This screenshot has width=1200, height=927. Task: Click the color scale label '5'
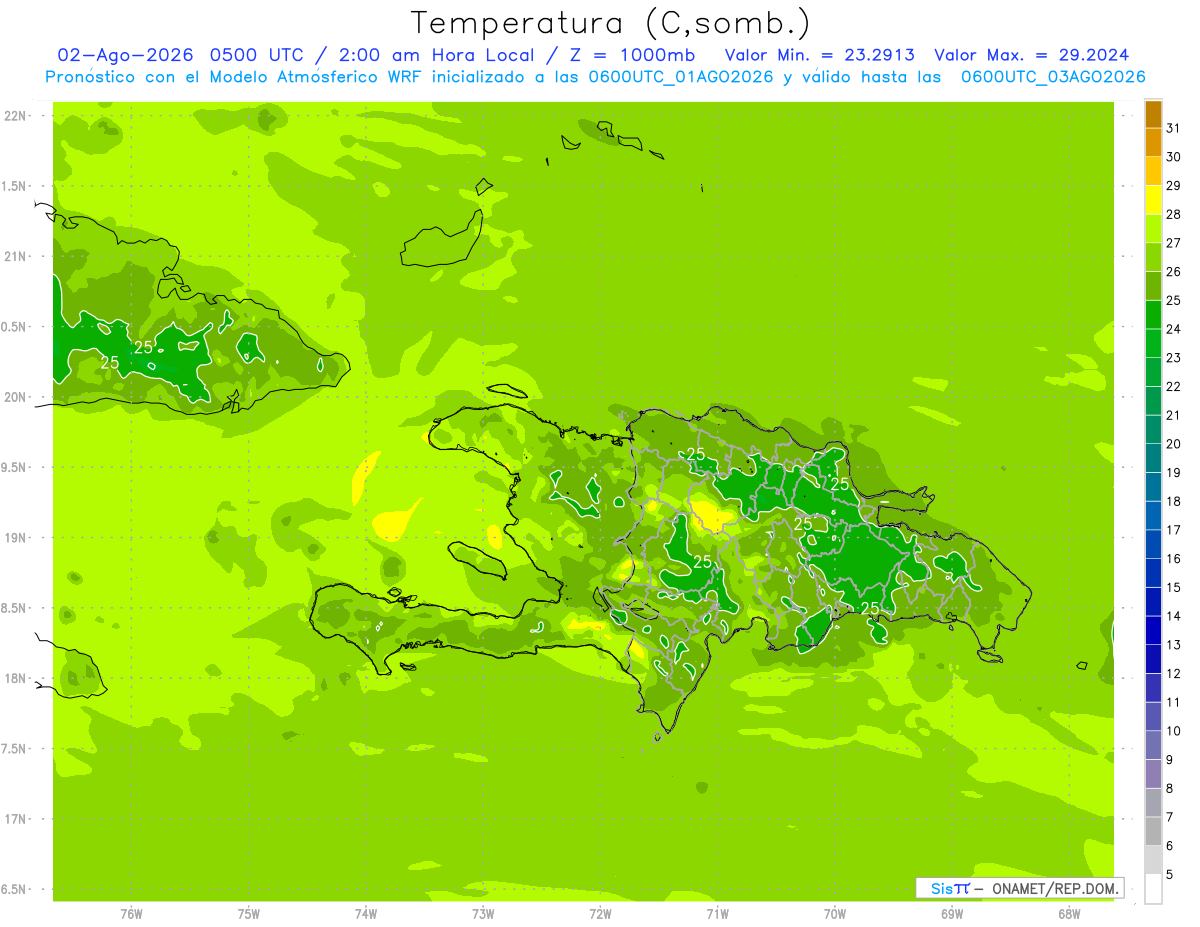point(1170,875)
